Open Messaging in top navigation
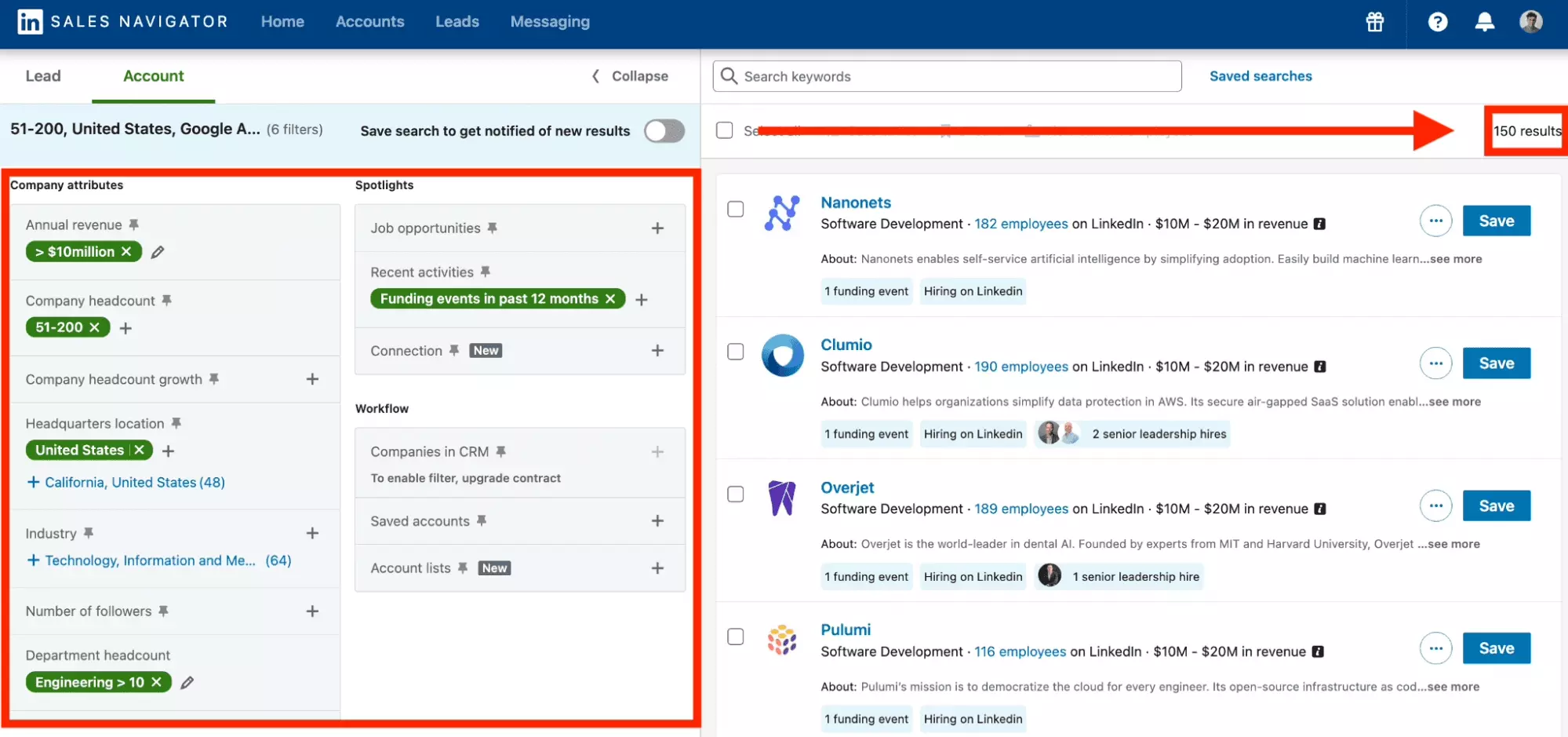 pos(550,22)
